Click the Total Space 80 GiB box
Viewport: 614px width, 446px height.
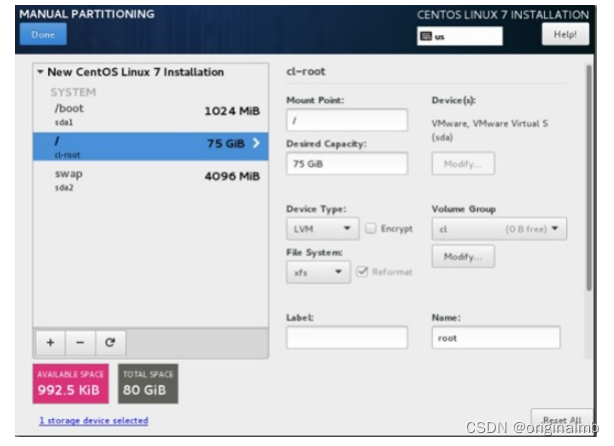click(x=148, y=384)
